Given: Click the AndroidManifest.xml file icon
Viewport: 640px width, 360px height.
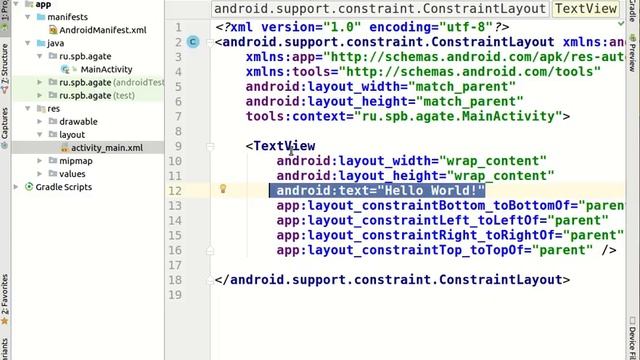Looking at the screenshot, I should coord(53,30).
